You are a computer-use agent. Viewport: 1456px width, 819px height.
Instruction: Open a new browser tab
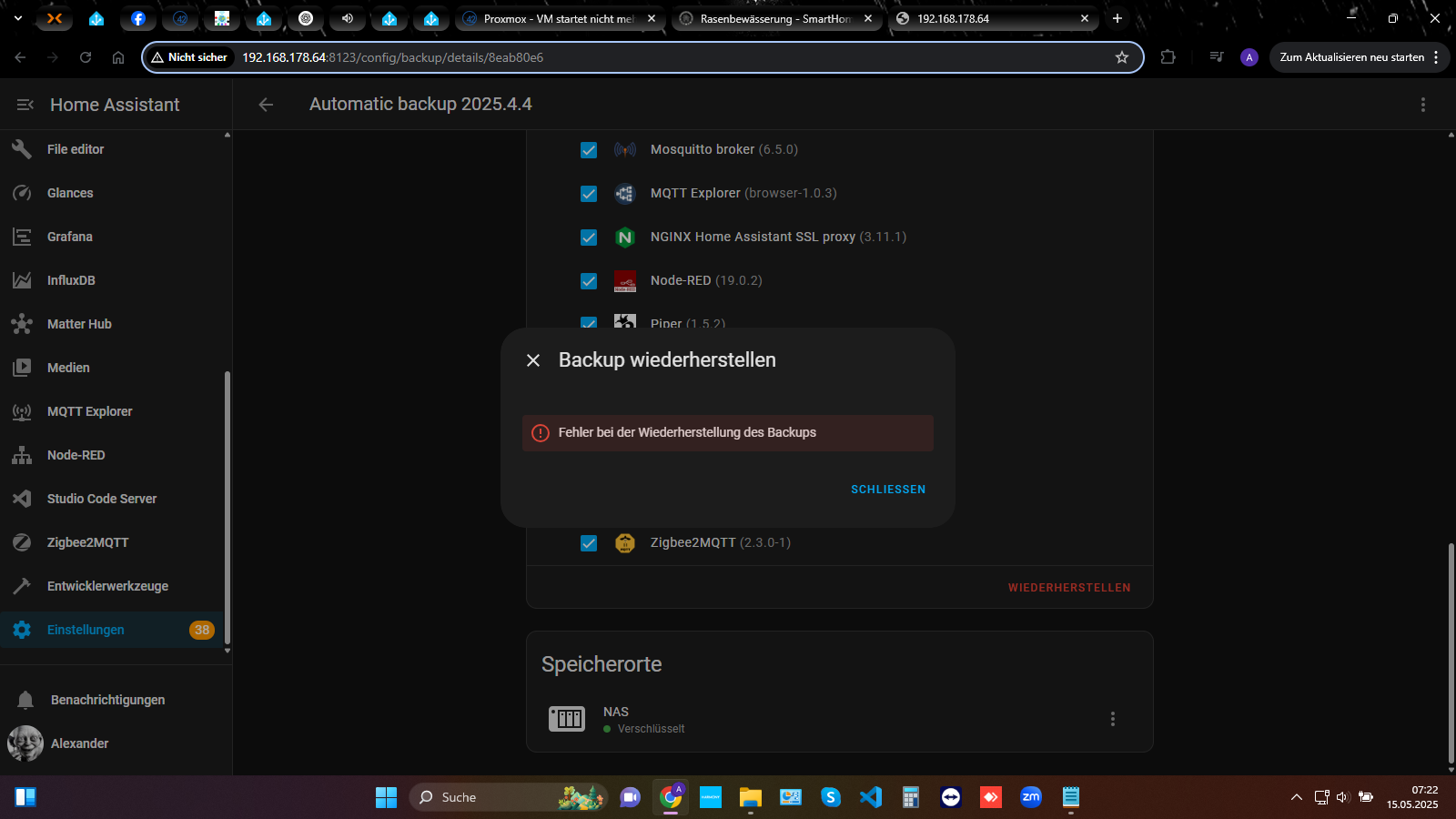(1117, 18)
